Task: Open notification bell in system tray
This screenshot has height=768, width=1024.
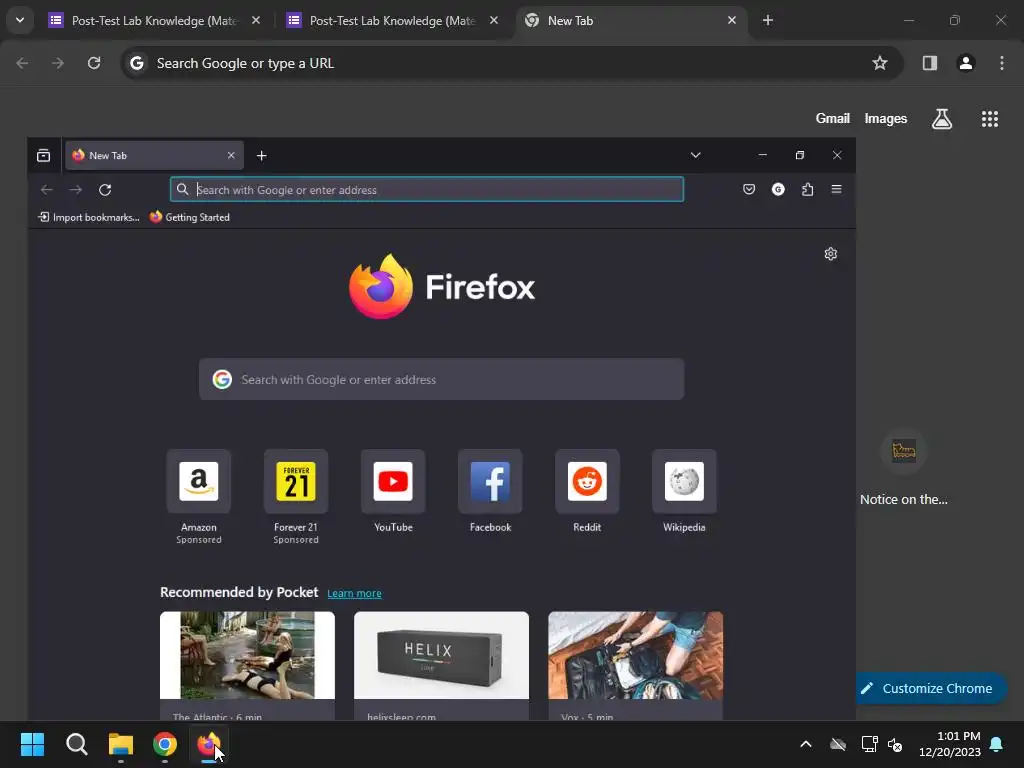Action: 997,744
